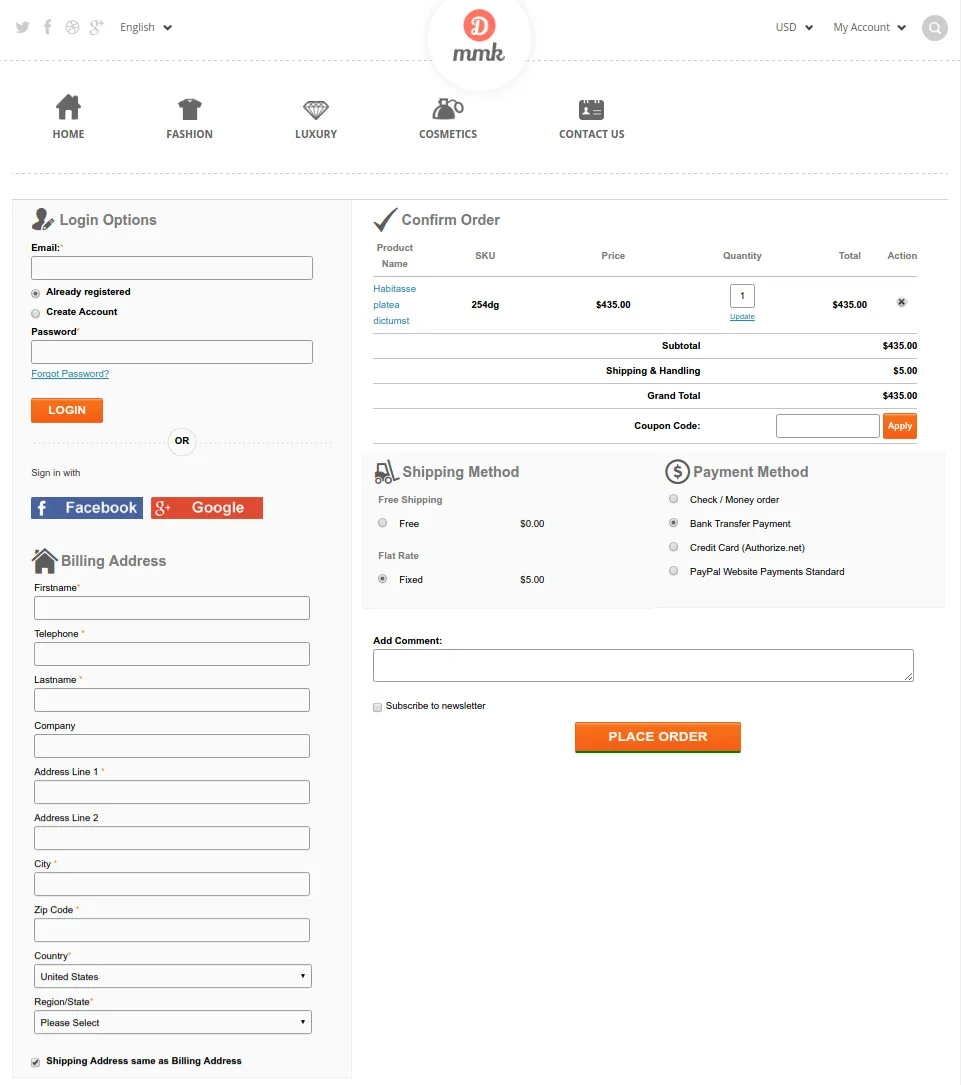This screenshot has height=1085, width=961.
Task: Focus the Lastname input field
Action: click(x=172, y=700)
